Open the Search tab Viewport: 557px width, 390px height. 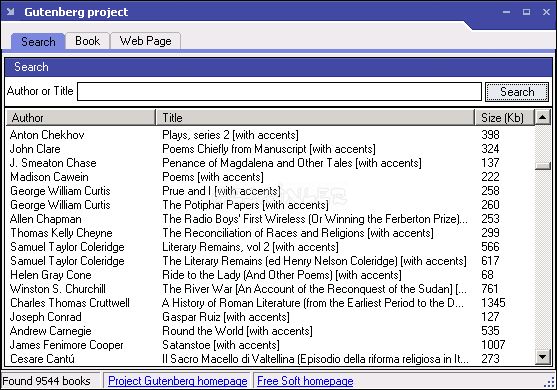[38, 42]
